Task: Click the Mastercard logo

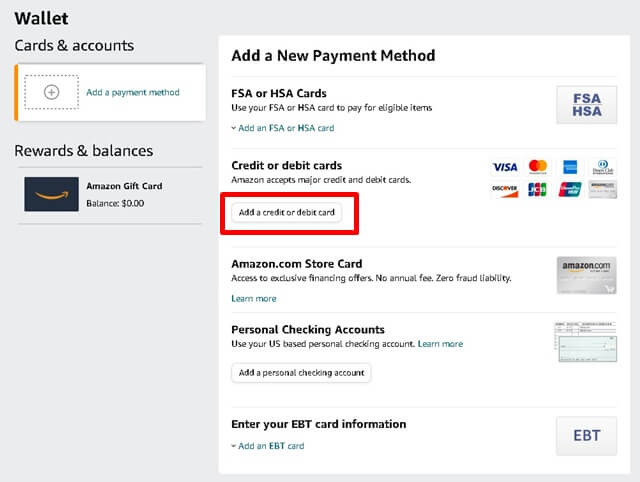Action: coord(538,167)
